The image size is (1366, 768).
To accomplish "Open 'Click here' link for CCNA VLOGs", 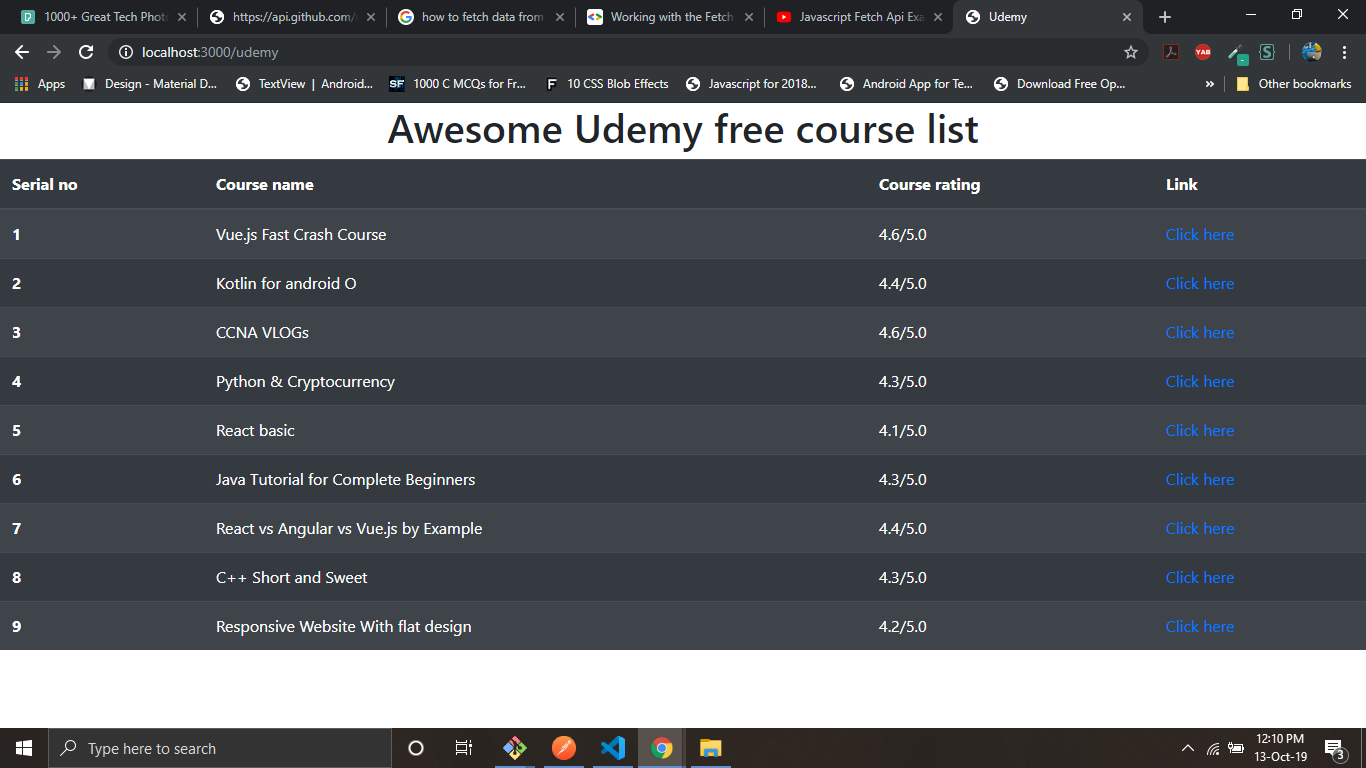I will [x=1199, y=332].
